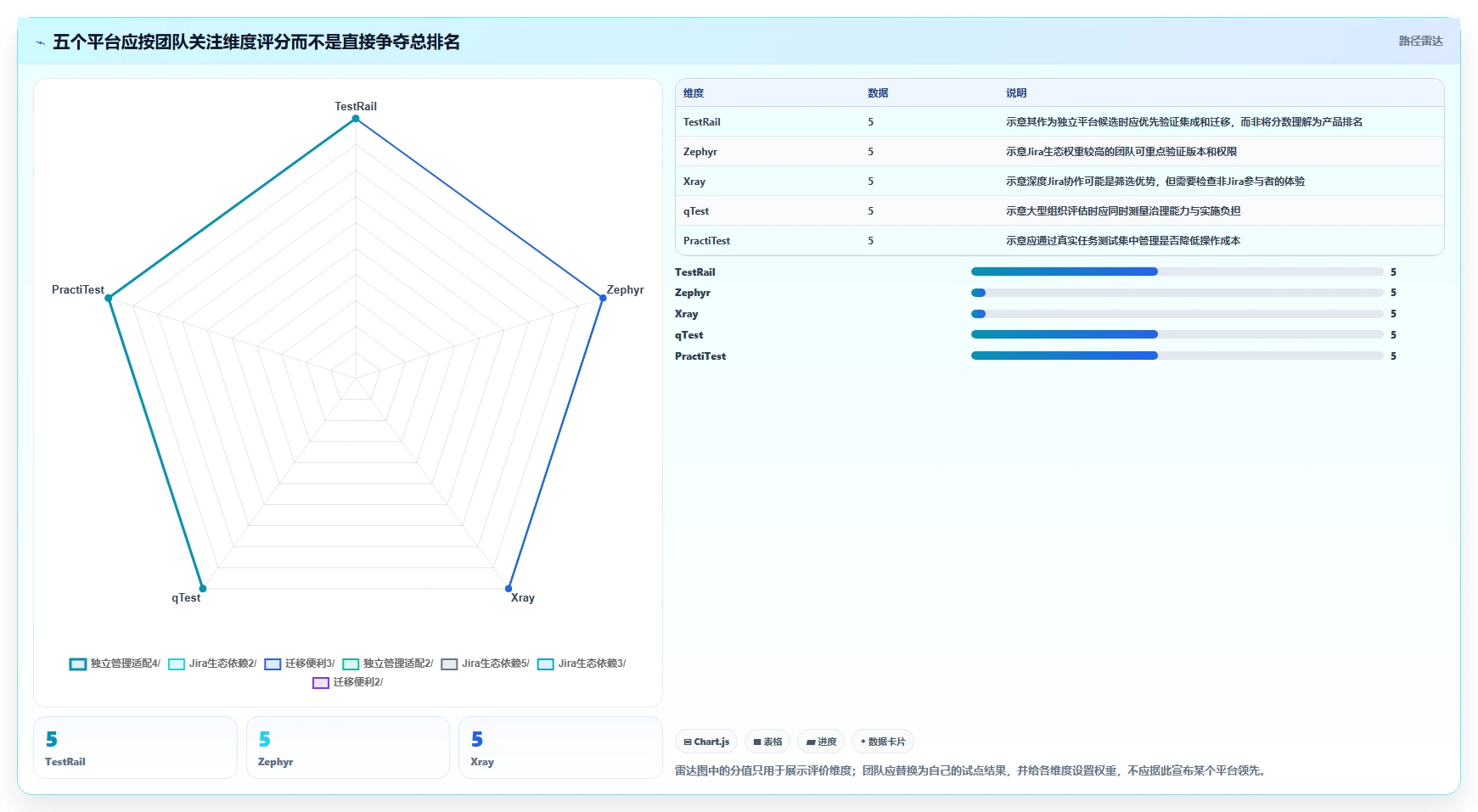Click the TestRail progress bar

click(1177, 272)
